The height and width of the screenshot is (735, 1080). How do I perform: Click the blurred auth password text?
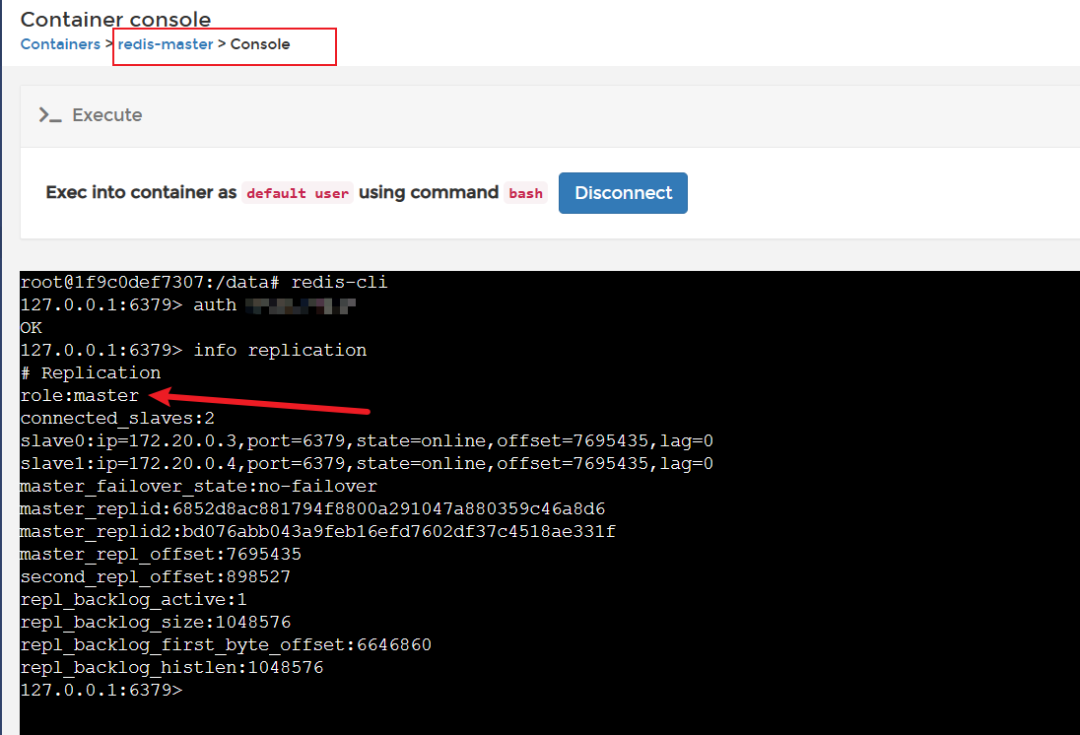pyautogui.click(x=300, y=305)
